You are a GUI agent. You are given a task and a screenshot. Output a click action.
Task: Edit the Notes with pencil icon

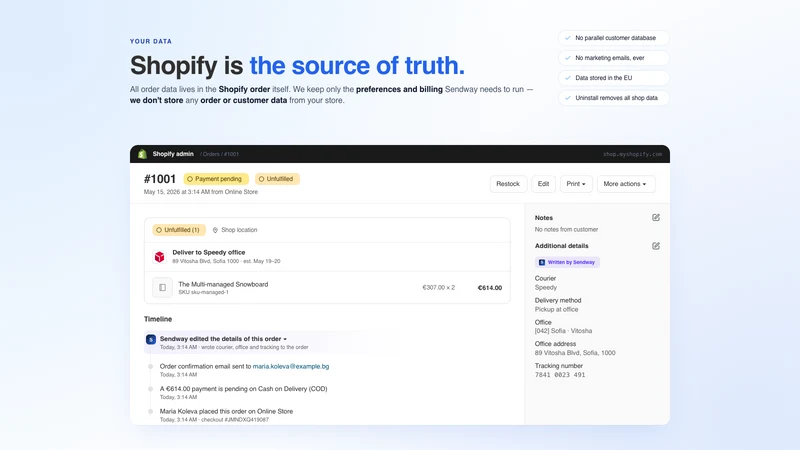point(656,217)
